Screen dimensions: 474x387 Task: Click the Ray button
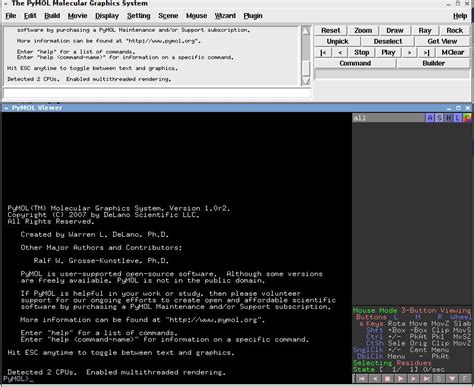coord(425,30)
